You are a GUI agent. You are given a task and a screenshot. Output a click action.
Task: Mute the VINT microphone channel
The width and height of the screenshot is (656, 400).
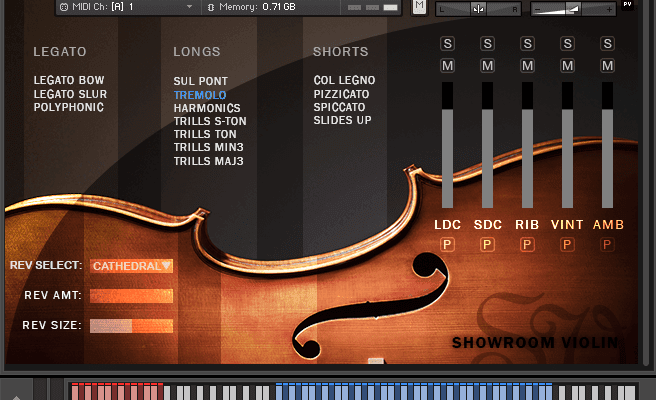567,65
